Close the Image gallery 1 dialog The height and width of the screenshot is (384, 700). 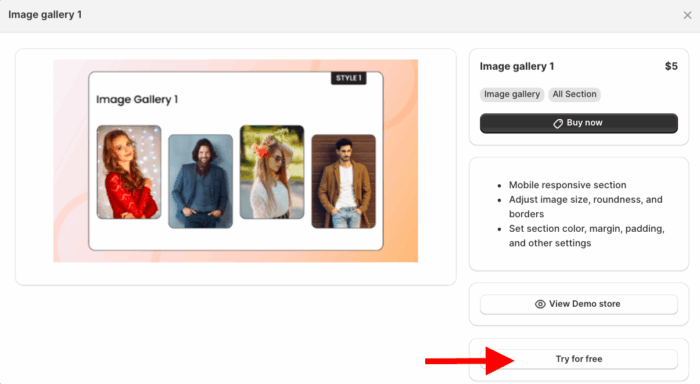click(687, 15)
